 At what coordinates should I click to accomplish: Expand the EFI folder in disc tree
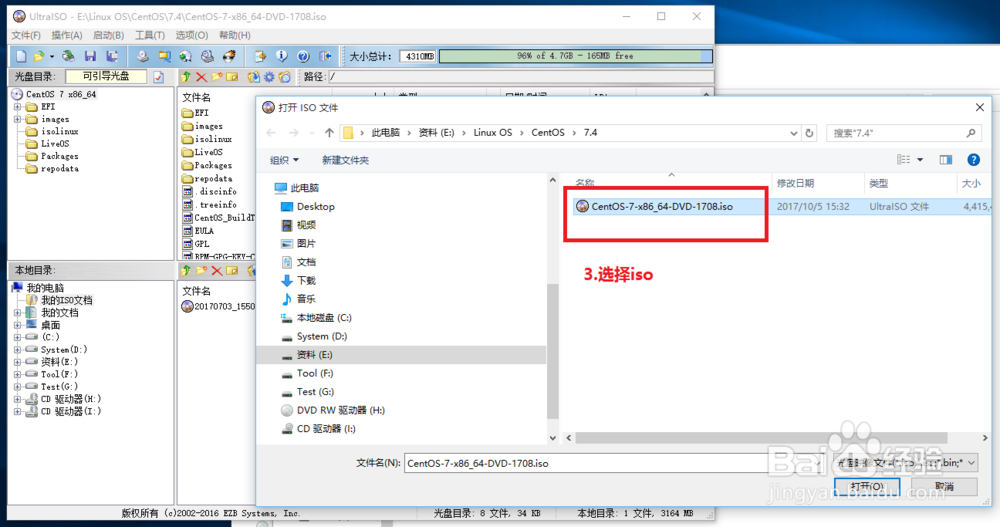click(18, 107)
